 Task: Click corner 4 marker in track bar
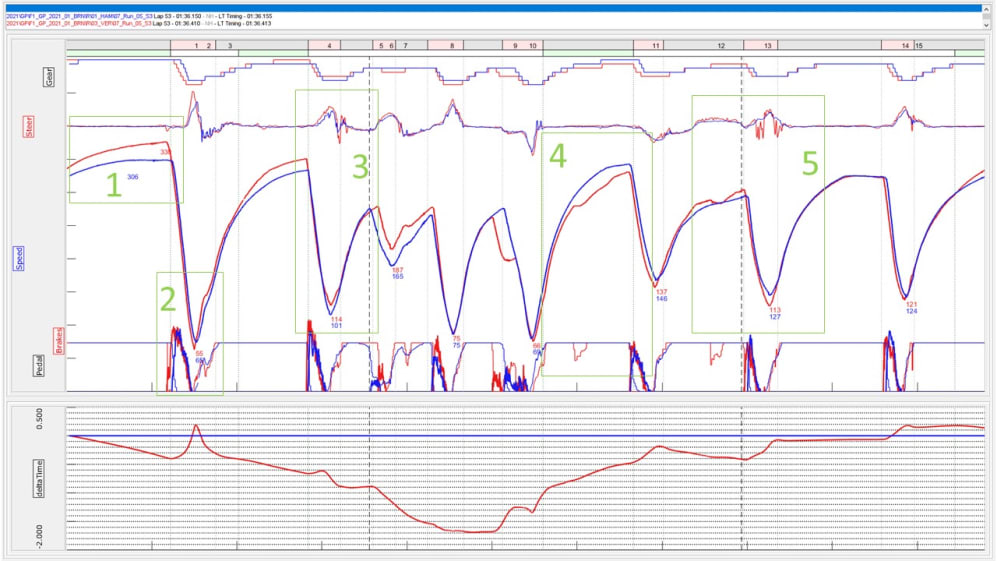[x=328, y=46]
